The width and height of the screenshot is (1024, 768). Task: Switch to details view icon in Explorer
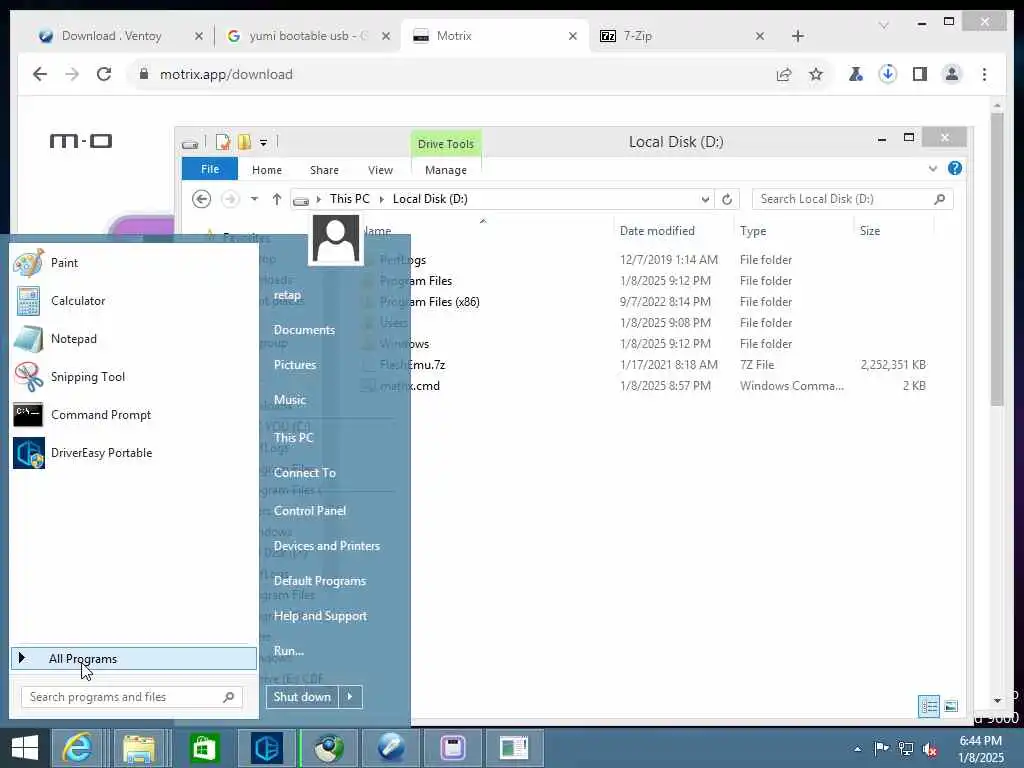click(929, 706)
